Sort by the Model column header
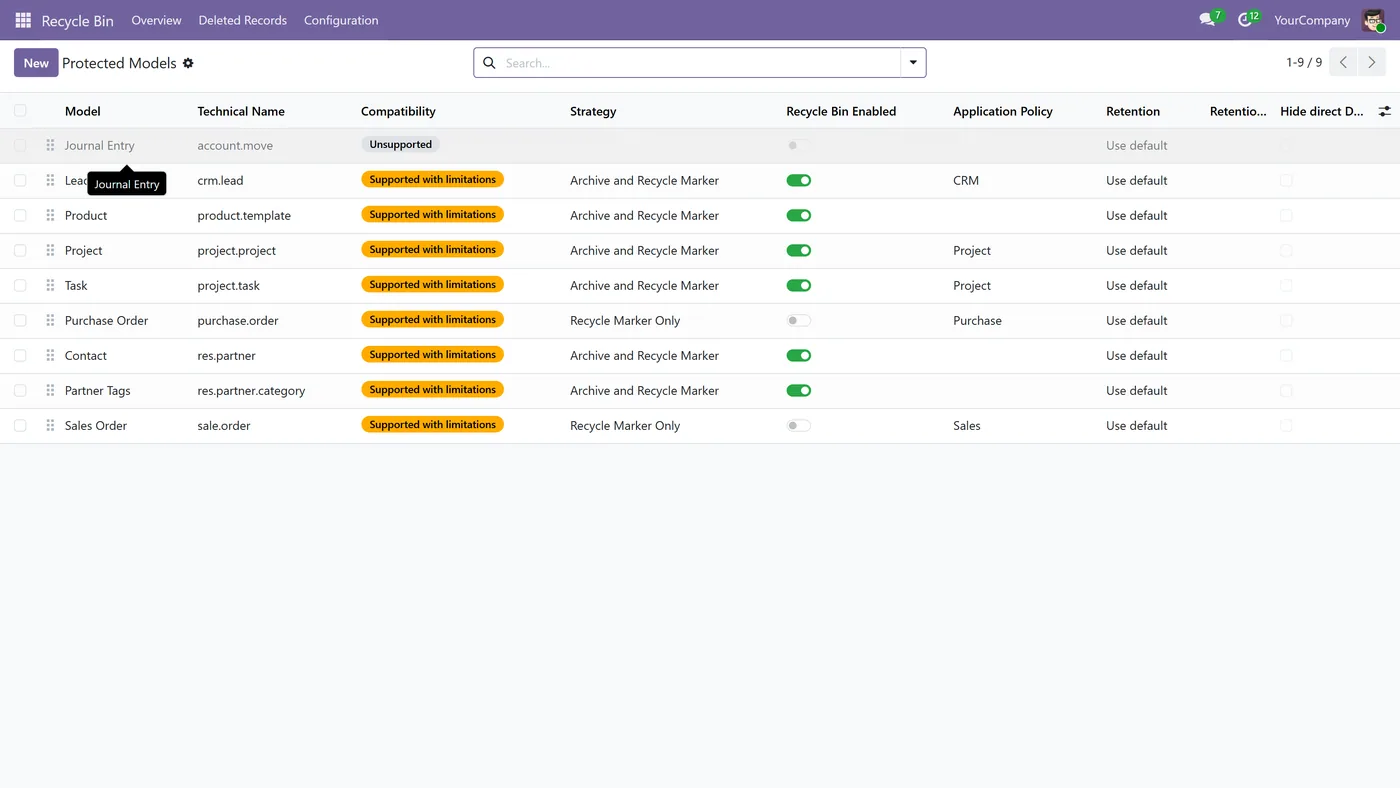 [x=83, y=111]
